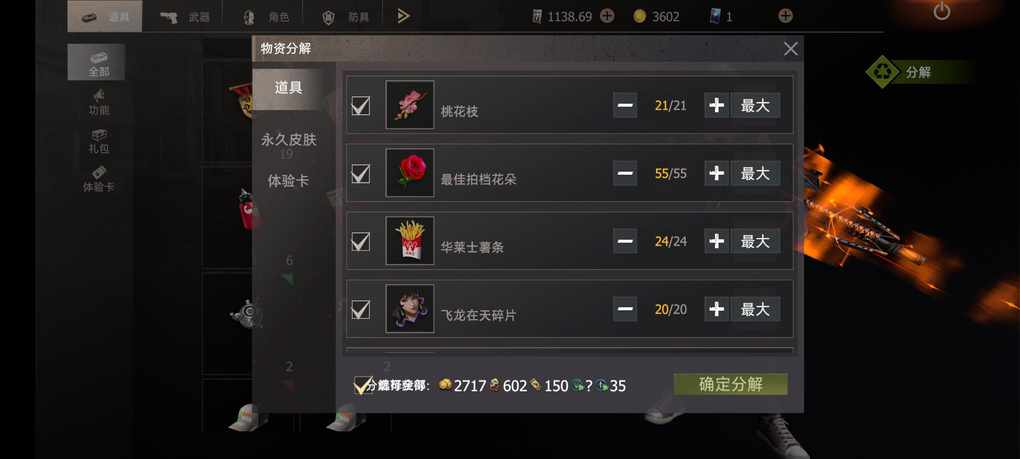Switch to the 永久皮肤 tab

pyautogui.click(x=288, y=140)
